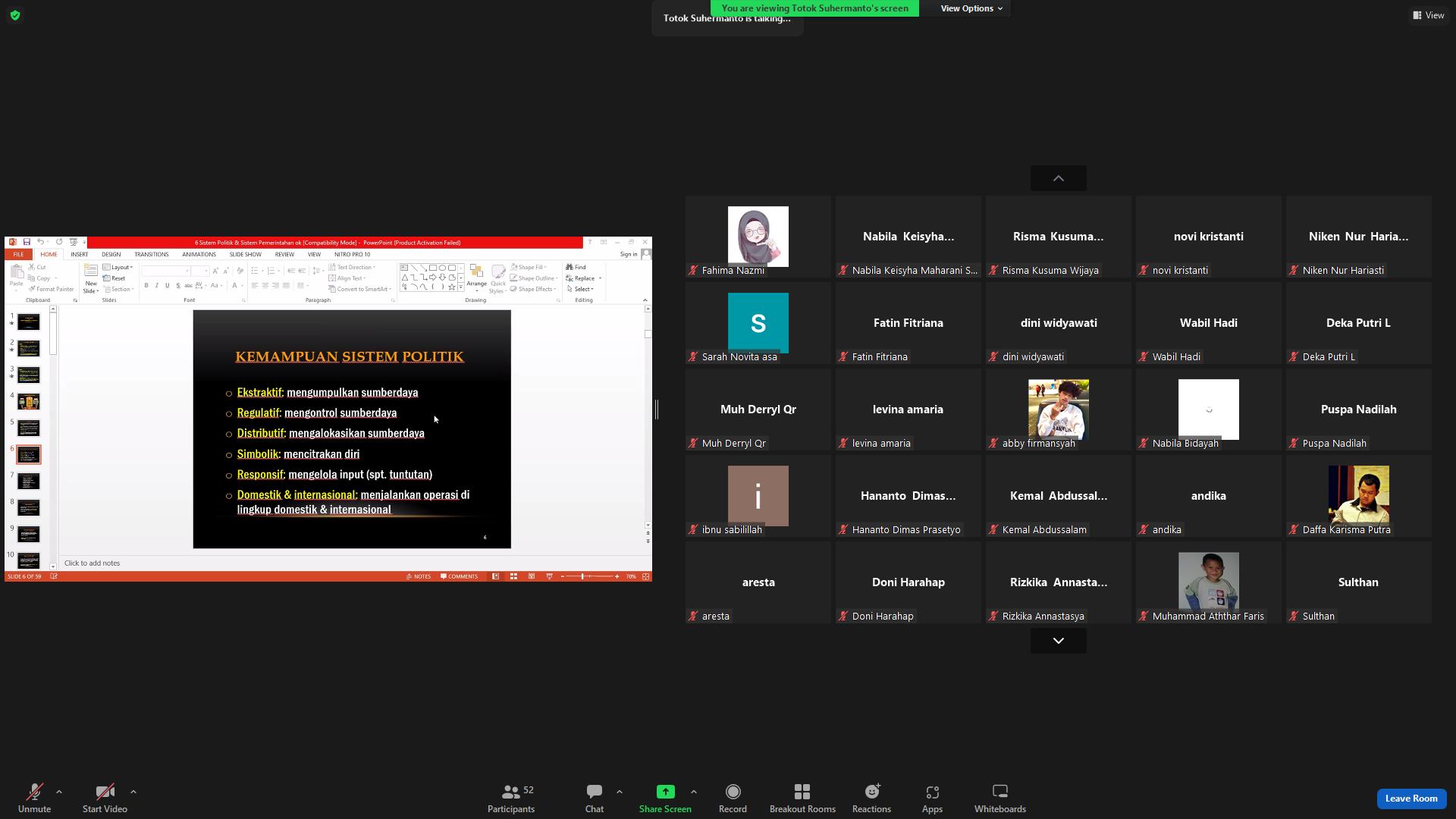This screenshot has width=1456, height=819.
Task: Open the FILE tab in PowerPoint
Action: [18, 255]
